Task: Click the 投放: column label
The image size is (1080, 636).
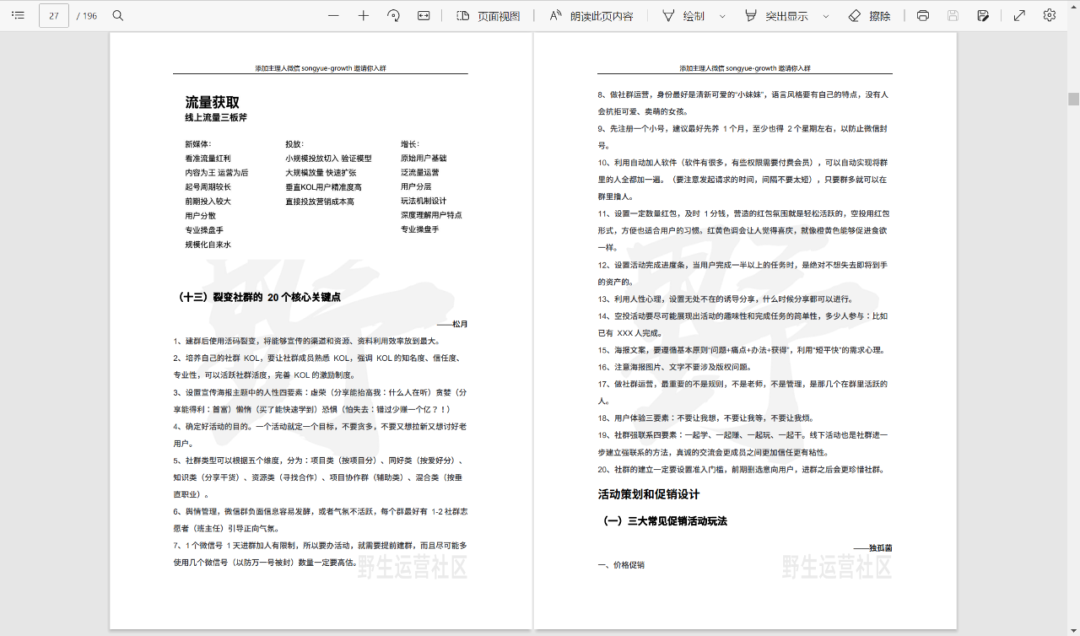Action: tap(294, 144)
